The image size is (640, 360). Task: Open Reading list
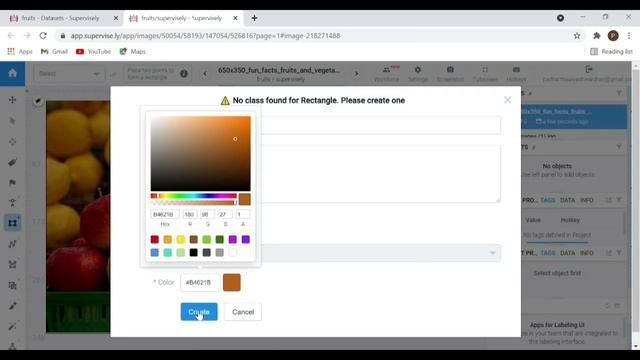pos(611,51)
